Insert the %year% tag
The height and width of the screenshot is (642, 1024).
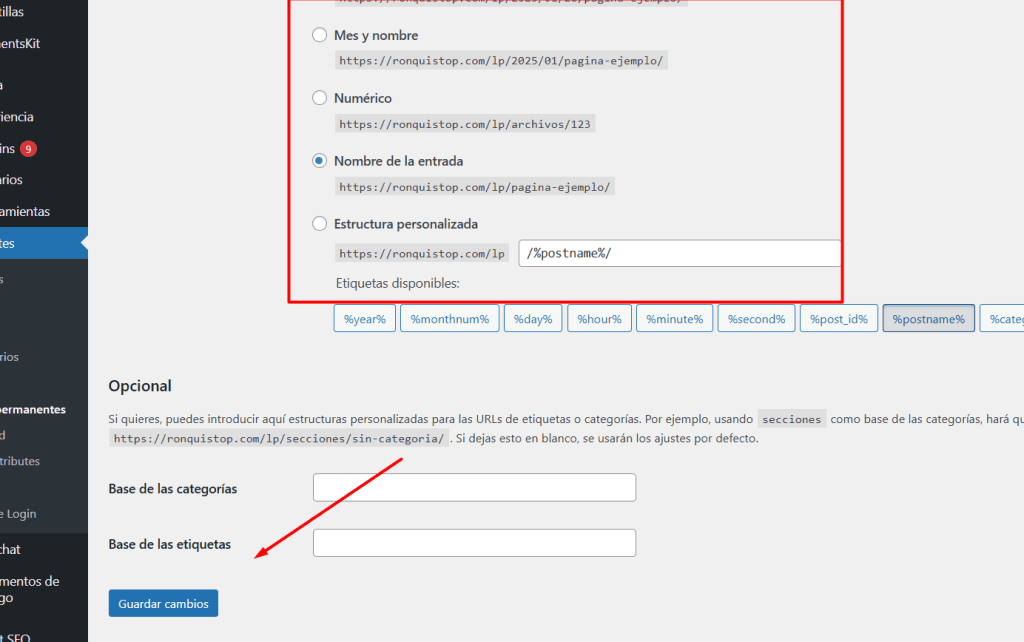[364, 319]
